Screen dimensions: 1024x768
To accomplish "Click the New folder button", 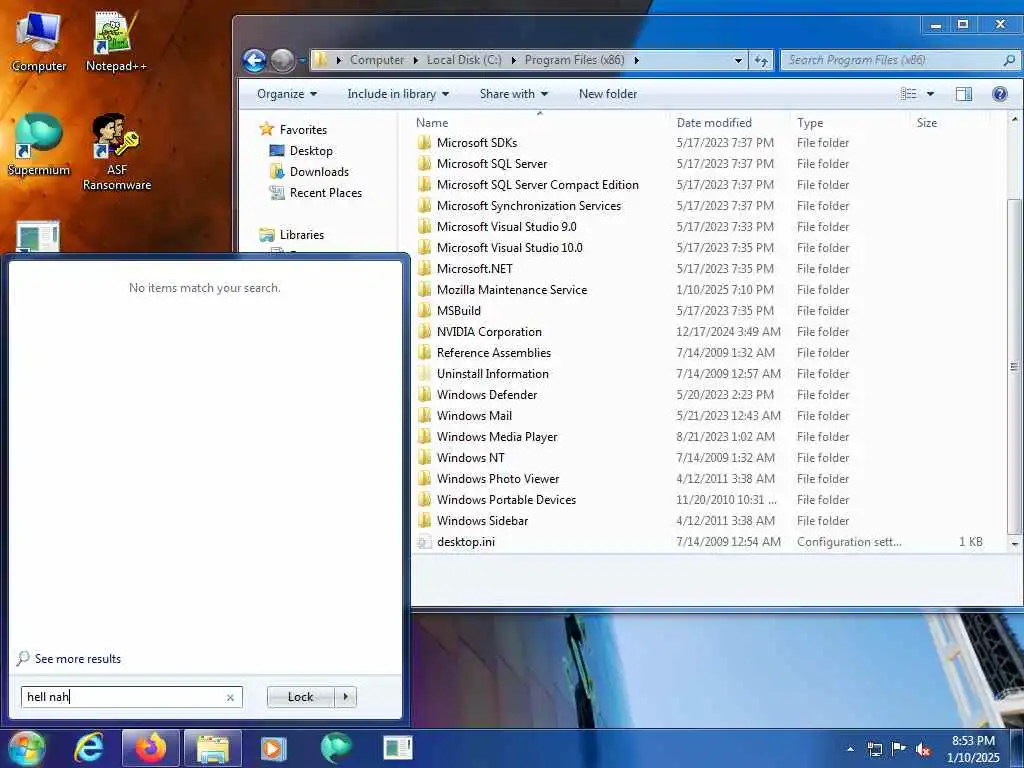I will pyautogui.click(x=607, y=94).
